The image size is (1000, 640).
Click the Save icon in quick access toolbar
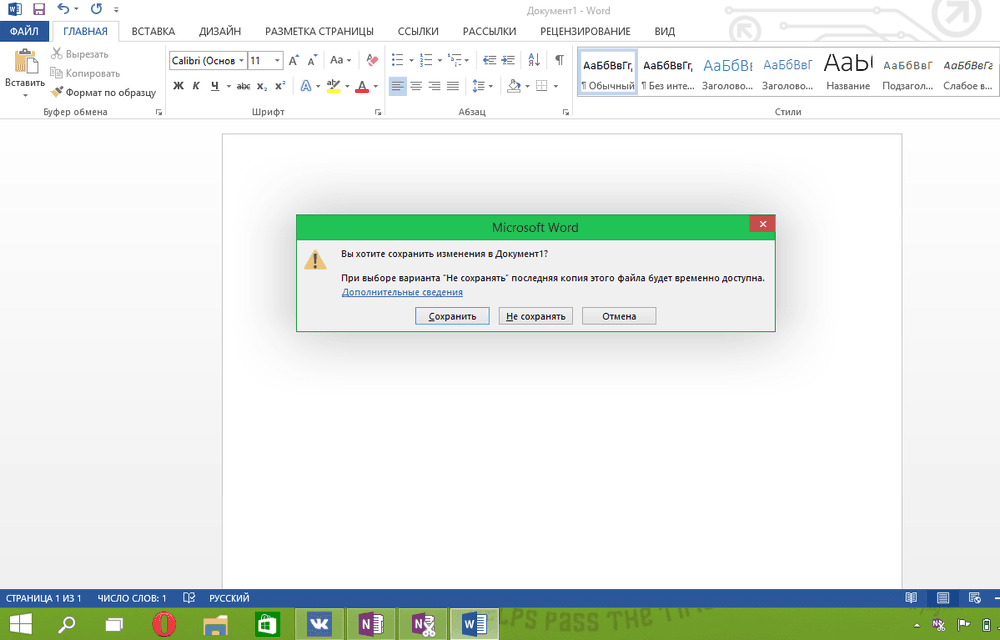39,9
